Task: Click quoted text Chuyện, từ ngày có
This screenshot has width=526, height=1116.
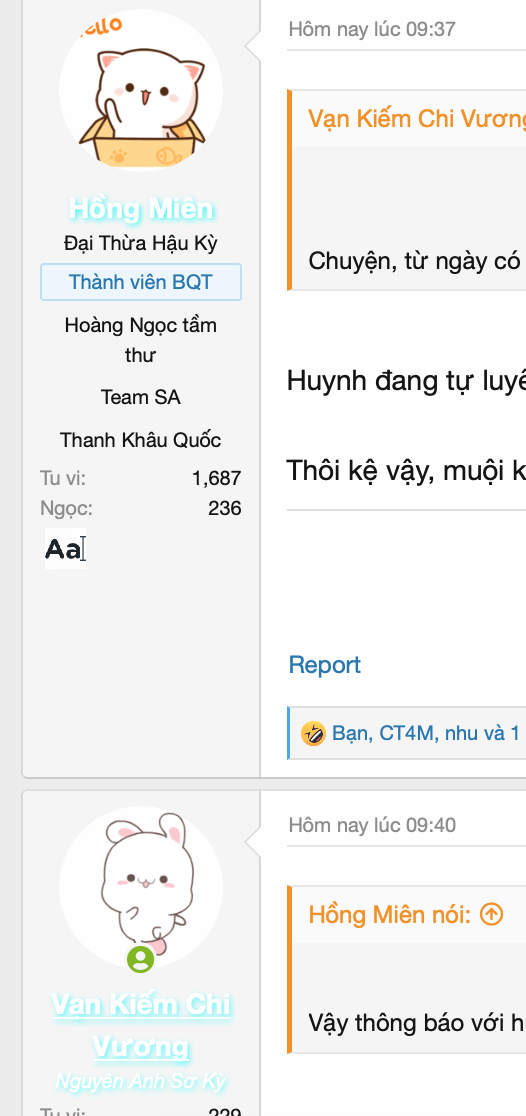Action: pos(416,260)
